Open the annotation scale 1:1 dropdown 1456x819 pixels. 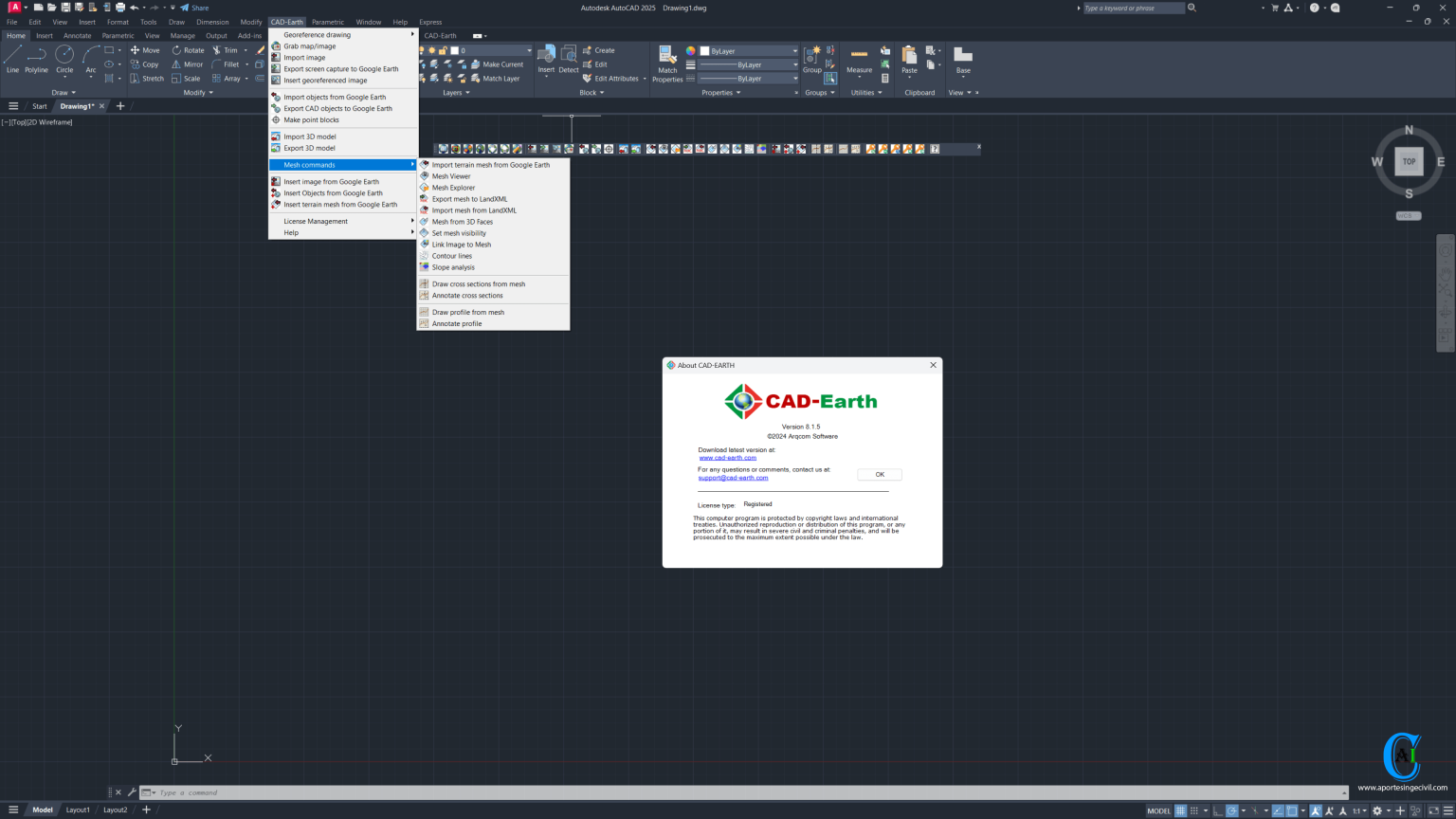(x=1359, y=810)
